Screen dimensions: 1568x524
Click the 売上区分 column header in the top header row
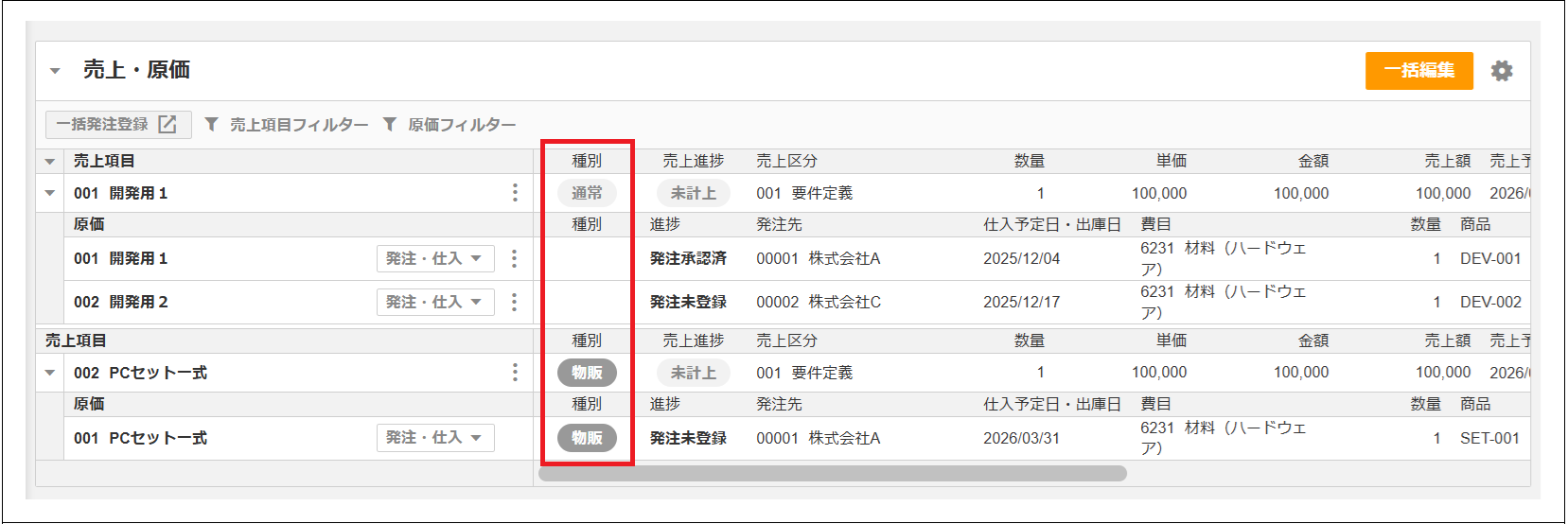(786, 161)
